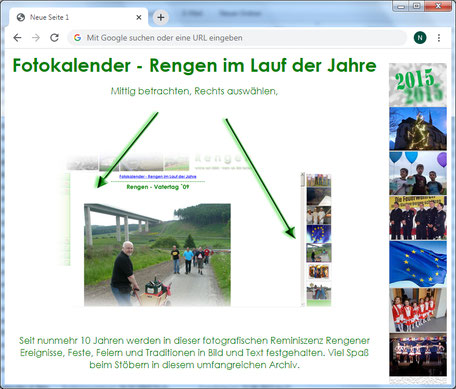Viewport: 456px width, 389px height.
Task: Open the Chrome three-dot menu
Action: [439, 38]
